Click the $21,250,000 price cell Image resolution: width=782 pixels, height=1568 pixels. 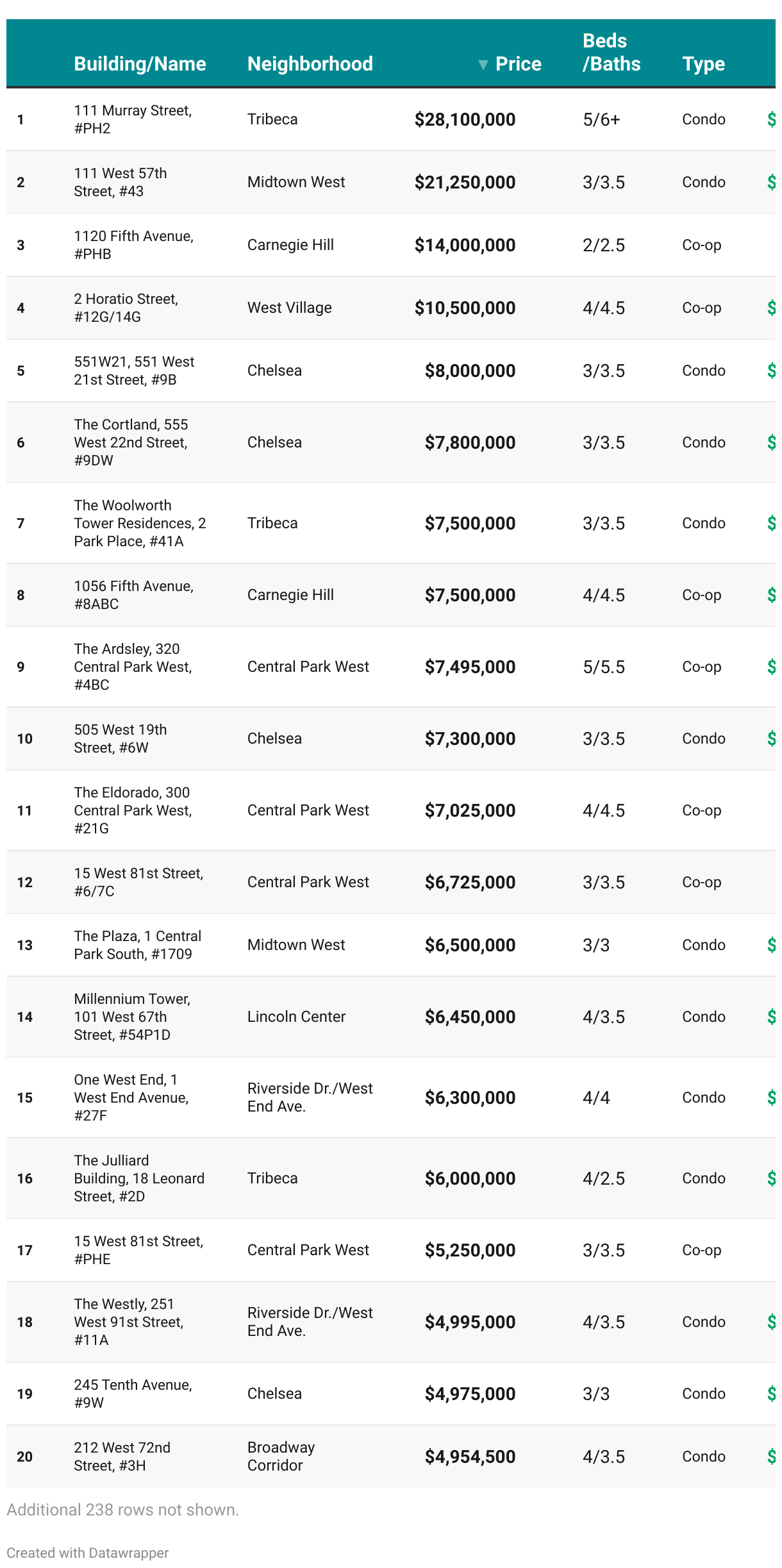[465, 182]
